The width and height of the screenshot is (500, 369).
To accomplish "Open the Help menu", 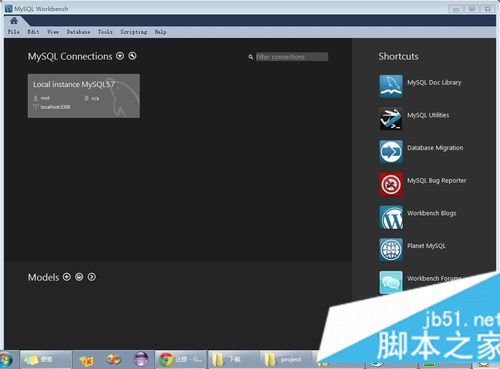I will pyautogui.click(x=160, y=32).
